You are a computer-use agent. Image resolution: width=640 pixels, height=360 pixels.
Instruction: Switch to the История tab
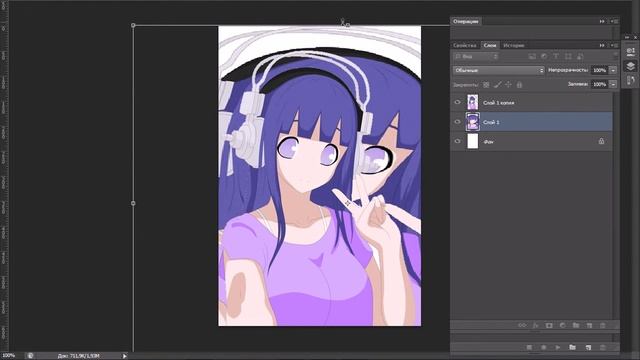point(513,45)
